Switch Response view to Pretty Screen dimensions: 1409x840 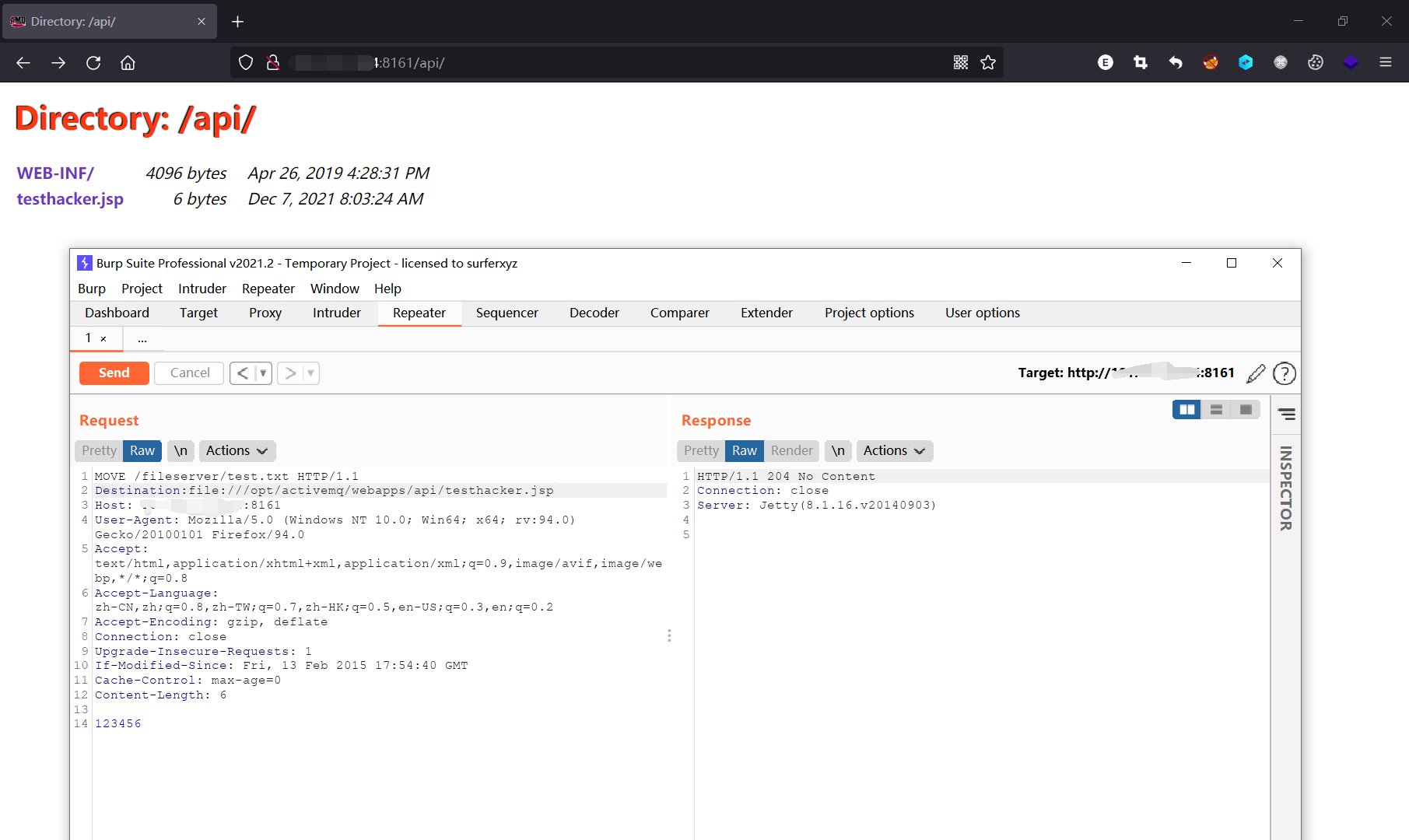pos(701,451)
